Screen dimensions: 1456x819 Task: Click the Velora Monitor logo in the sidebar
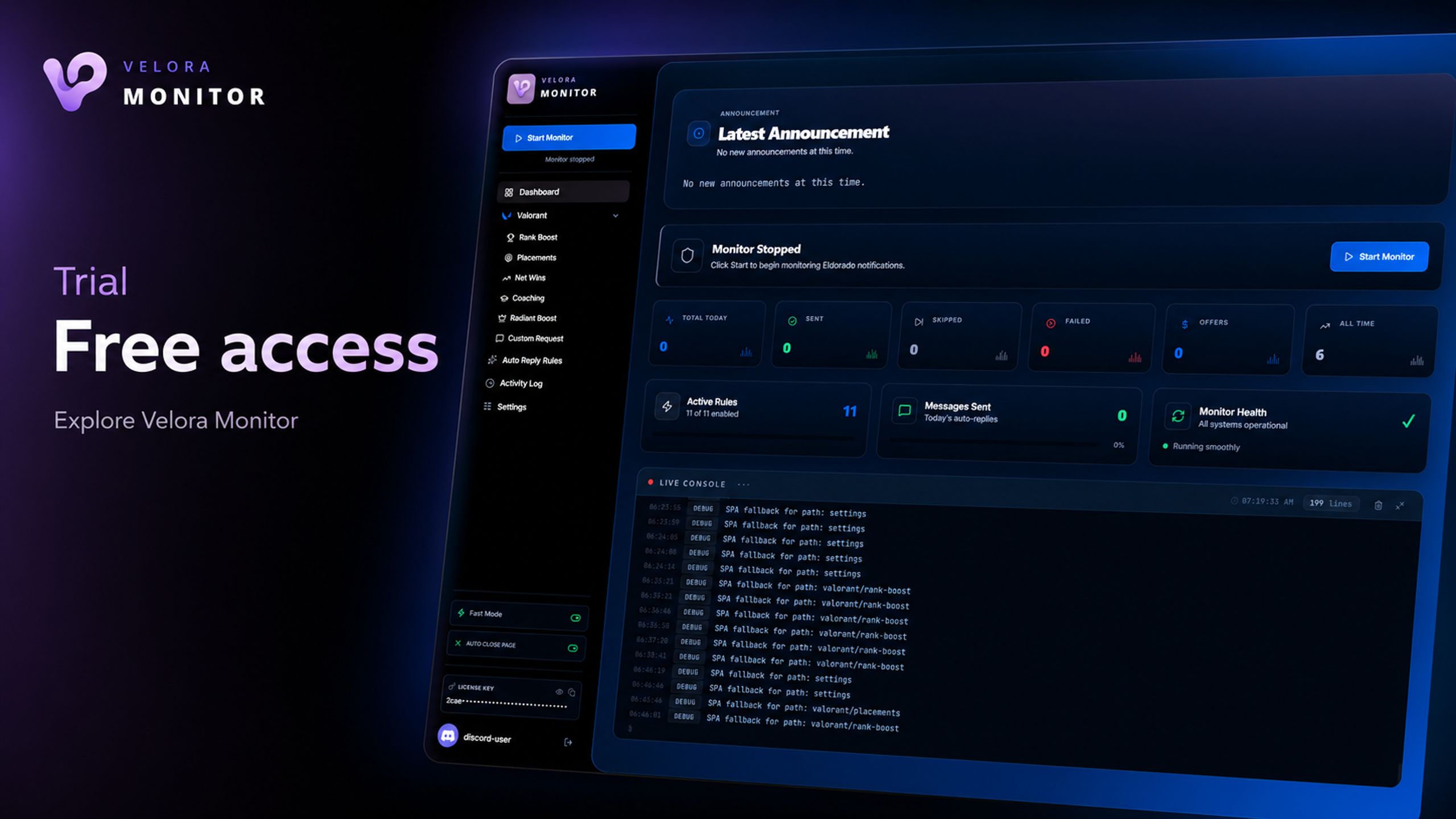[x=552, y=88]
